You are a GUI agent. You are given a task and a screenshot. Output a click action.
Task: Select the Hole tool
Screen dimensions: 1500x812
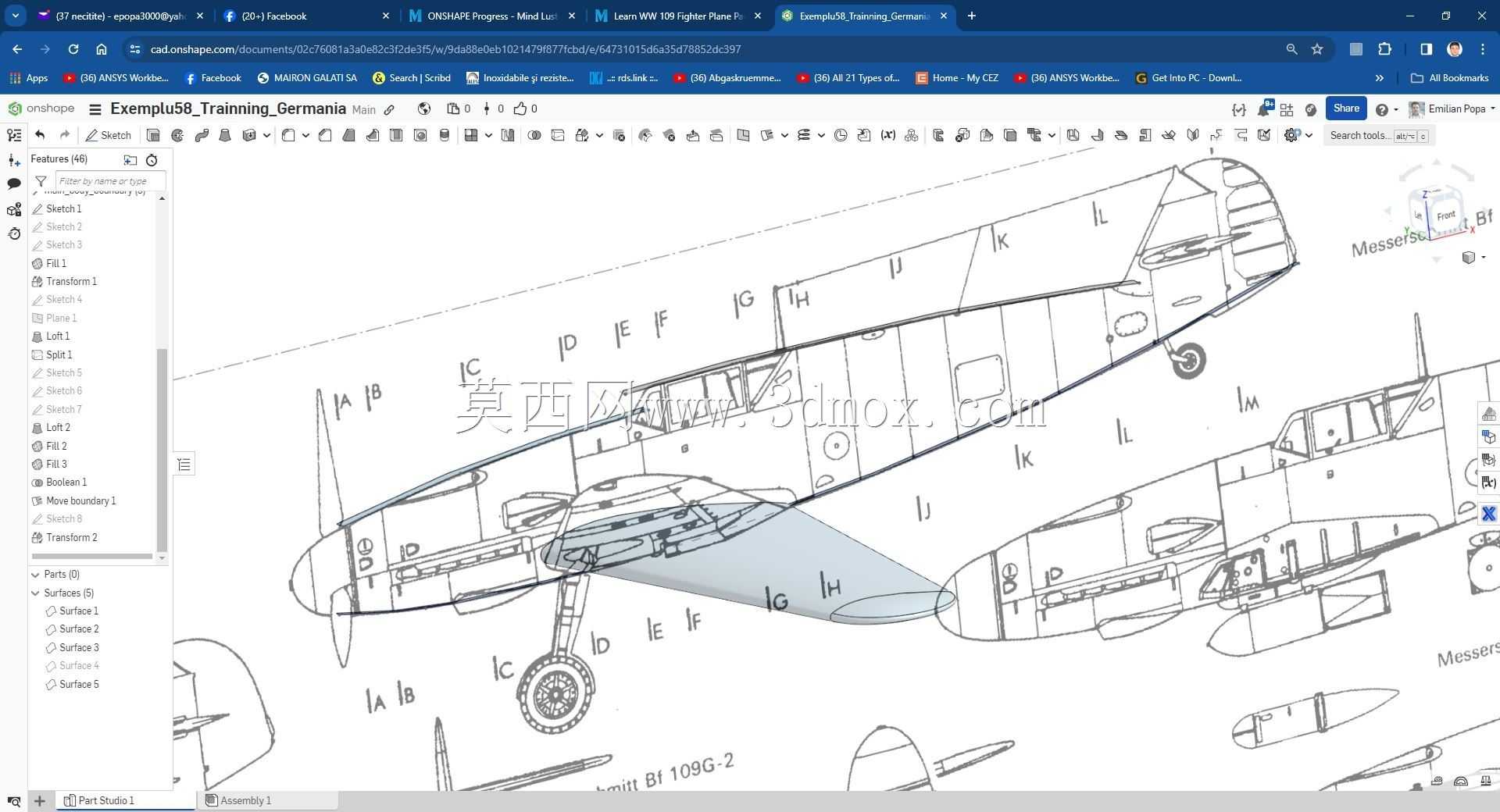(x=420, y=135)
